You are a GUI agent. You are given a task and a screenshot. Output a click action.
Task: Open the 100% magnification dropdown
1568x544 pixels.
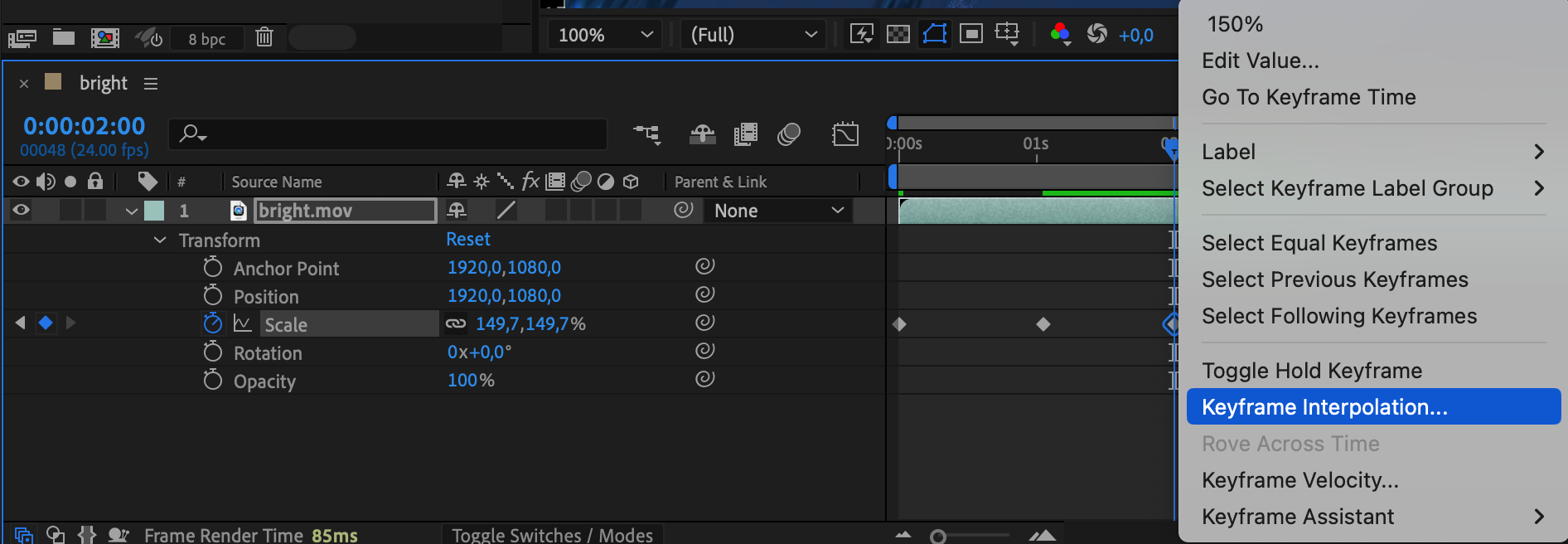tap(605, 35)
